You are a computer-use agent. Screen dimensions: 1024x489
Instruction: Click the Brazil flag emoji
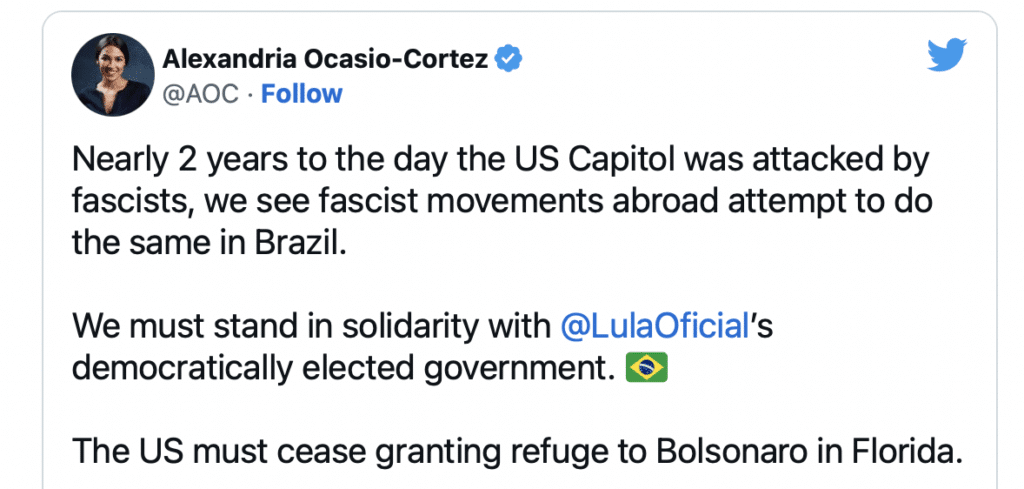pyautogui.click(x=646, y=369)
